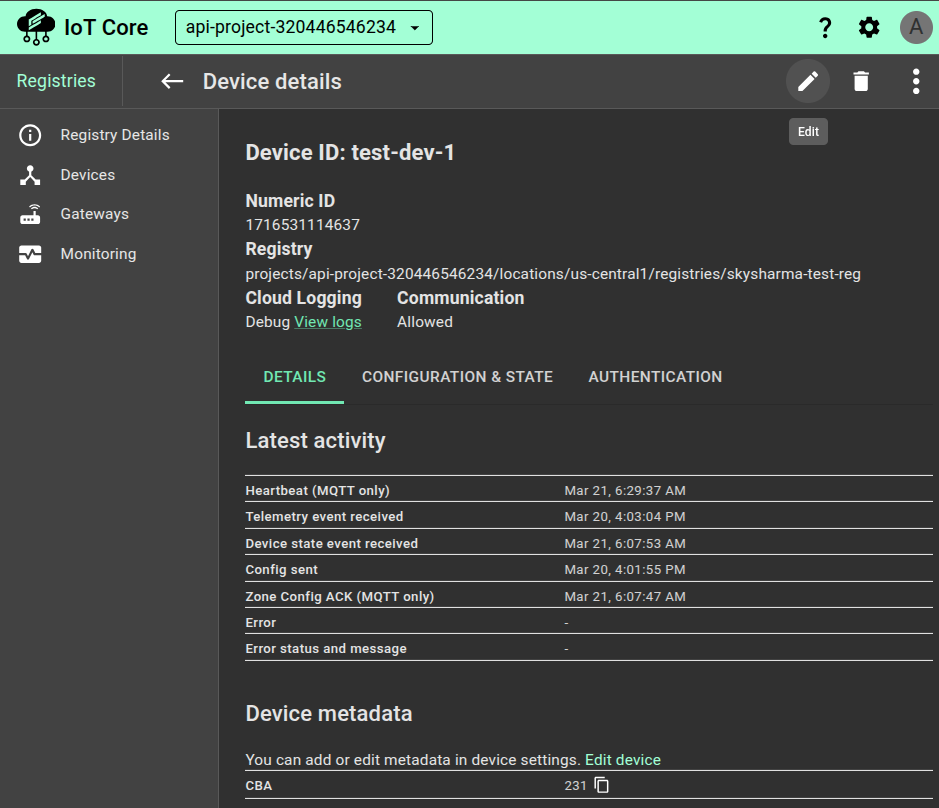Delete device with trash icon
Screen dimensions: 939x808
pos(861,81)
